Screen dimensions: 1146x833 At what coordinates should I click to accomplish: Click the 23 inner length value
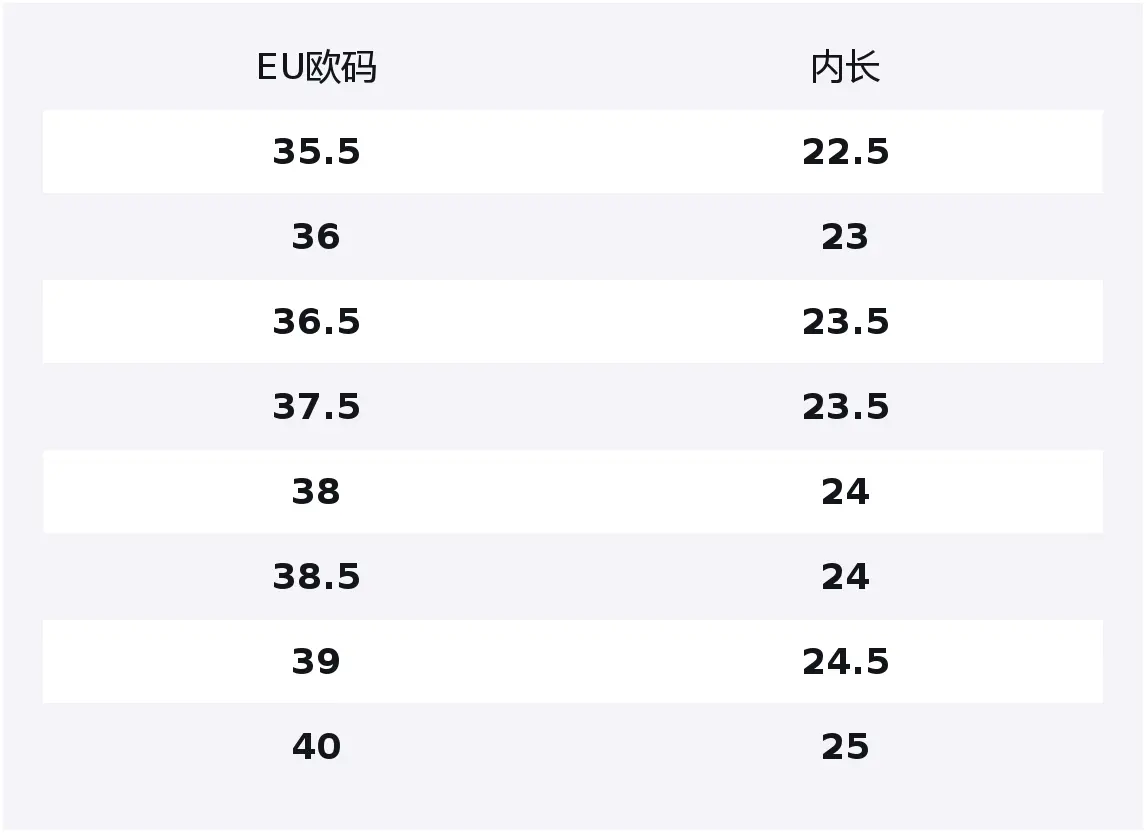(845, 237)
